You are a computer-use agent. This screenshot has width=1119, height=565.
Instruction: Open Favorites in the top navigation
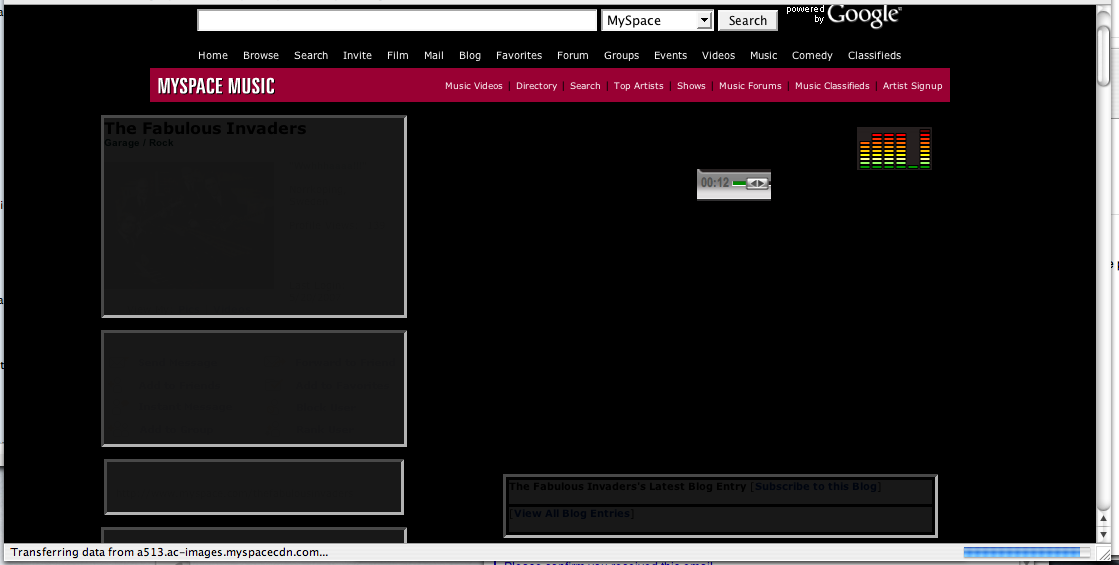click(519, 55)
